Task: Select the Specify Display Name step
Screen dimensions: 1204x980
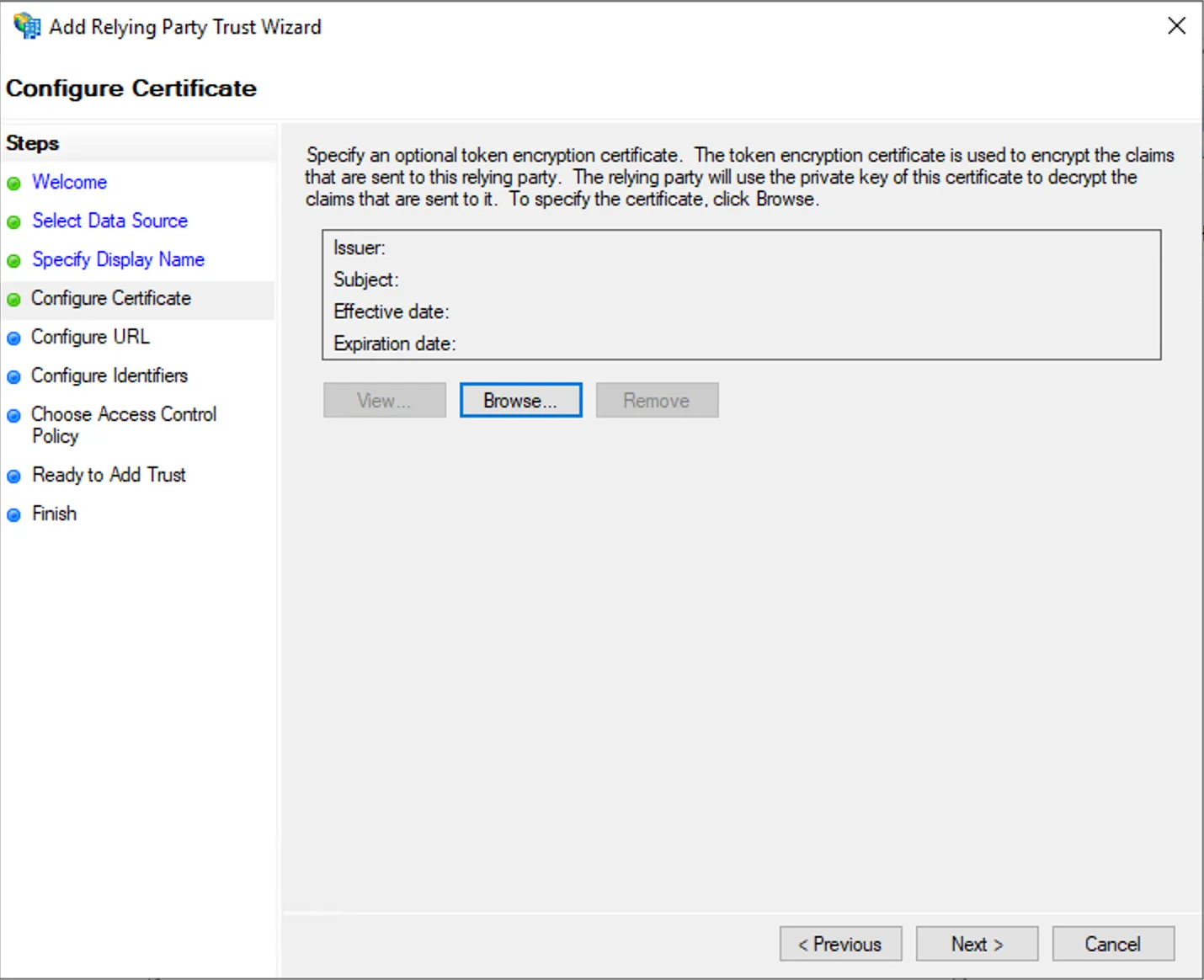Action: (x=118, y=259)
